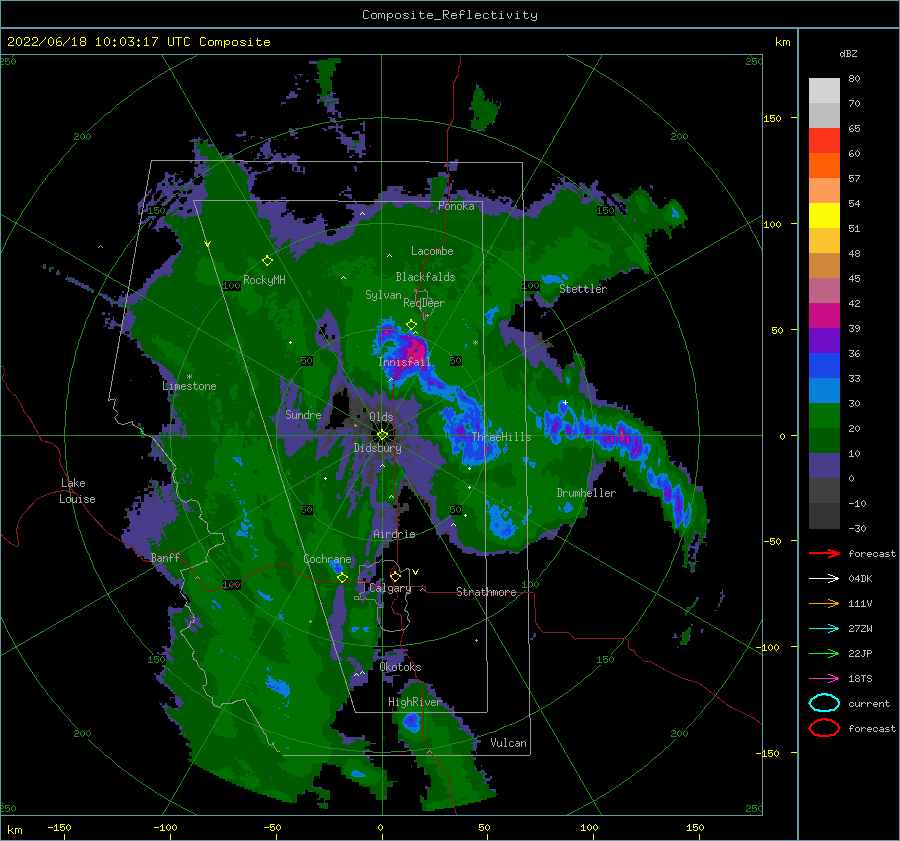Click the yellow diamond marker beside RockyMH
The height and width of the screenshot is (841, 900).
point(267,261)
